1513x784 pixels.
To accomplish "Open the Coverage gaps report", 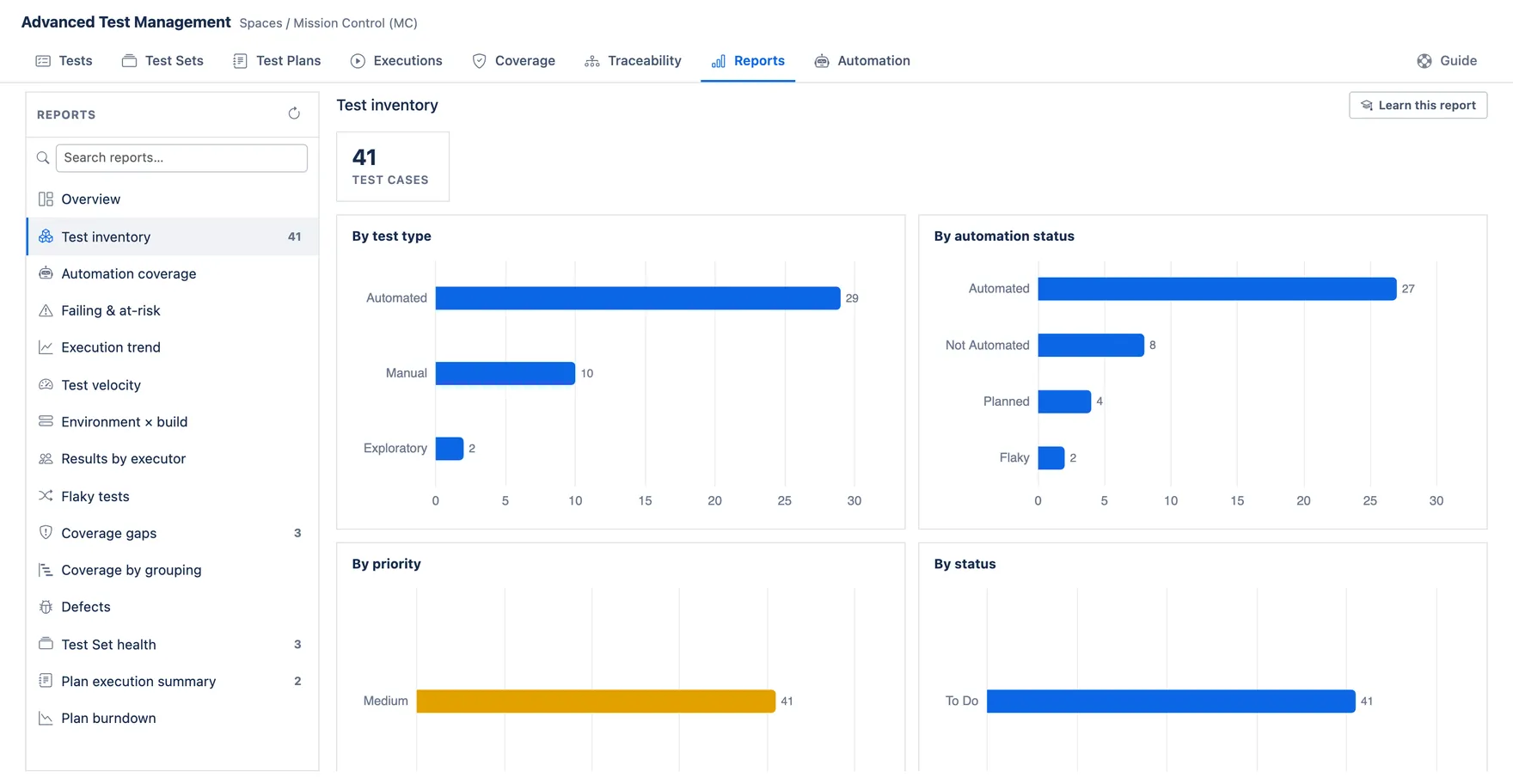I will 173,533.
